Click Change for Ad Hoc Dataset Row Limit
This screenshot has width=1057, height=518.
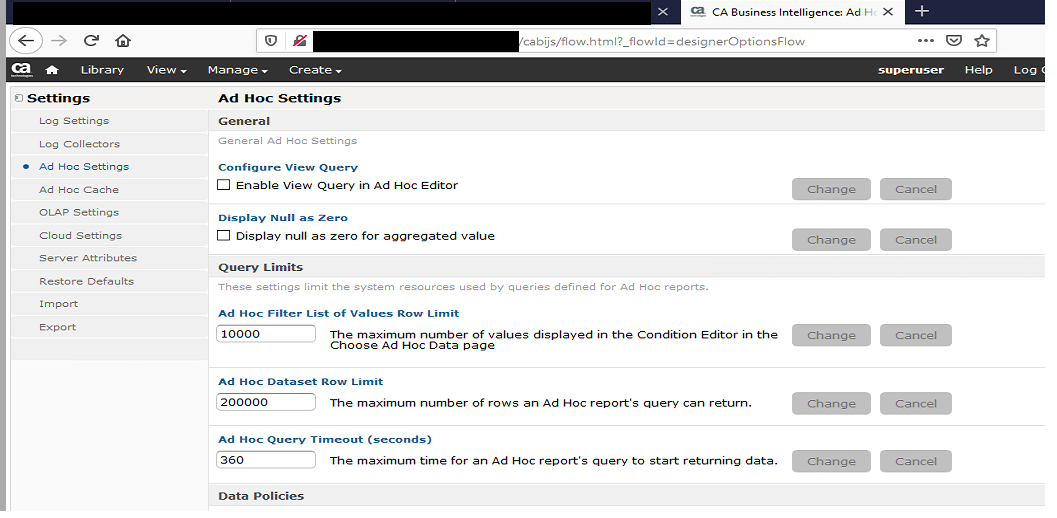tap(831, 403)
